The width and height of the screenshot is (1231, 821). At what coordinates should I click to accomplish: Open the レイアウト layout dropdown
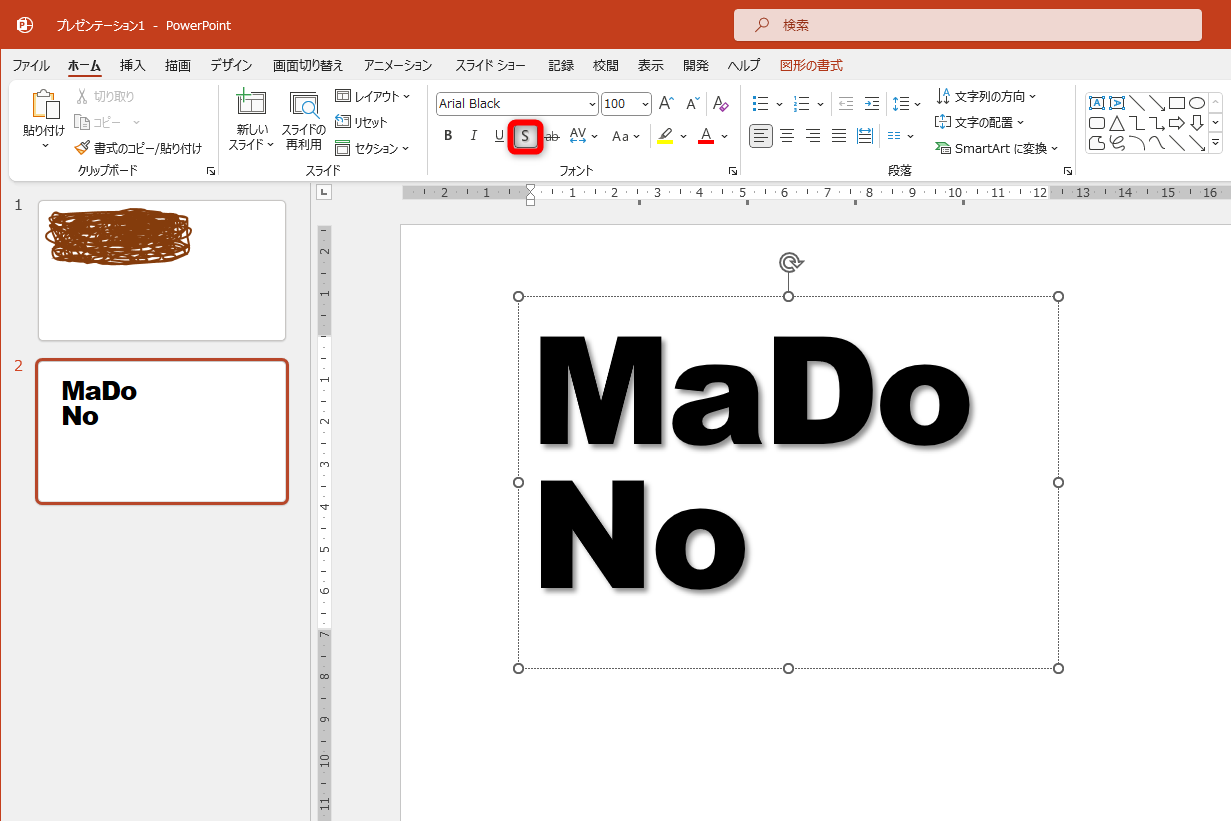(372, 96)
